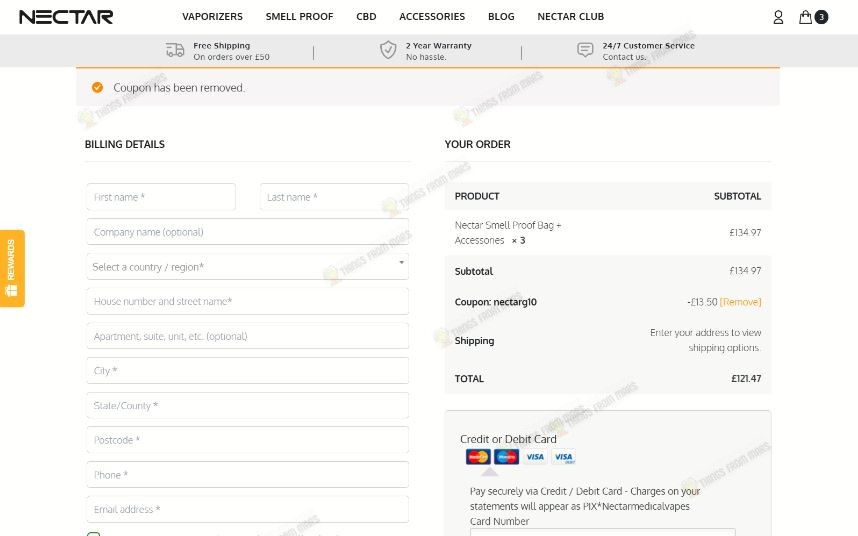Click the free shipping truck icon
The width and height of the screenshot is (858, 536).
coord(175,50)
